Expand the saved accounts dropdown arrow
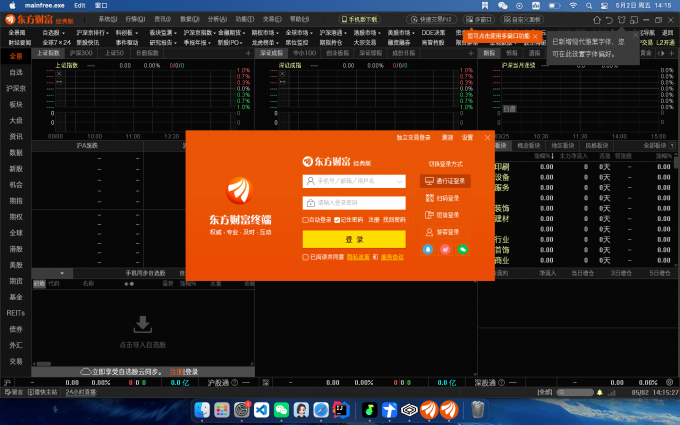Viewport: 680px width, 425px height. [399, 181]
